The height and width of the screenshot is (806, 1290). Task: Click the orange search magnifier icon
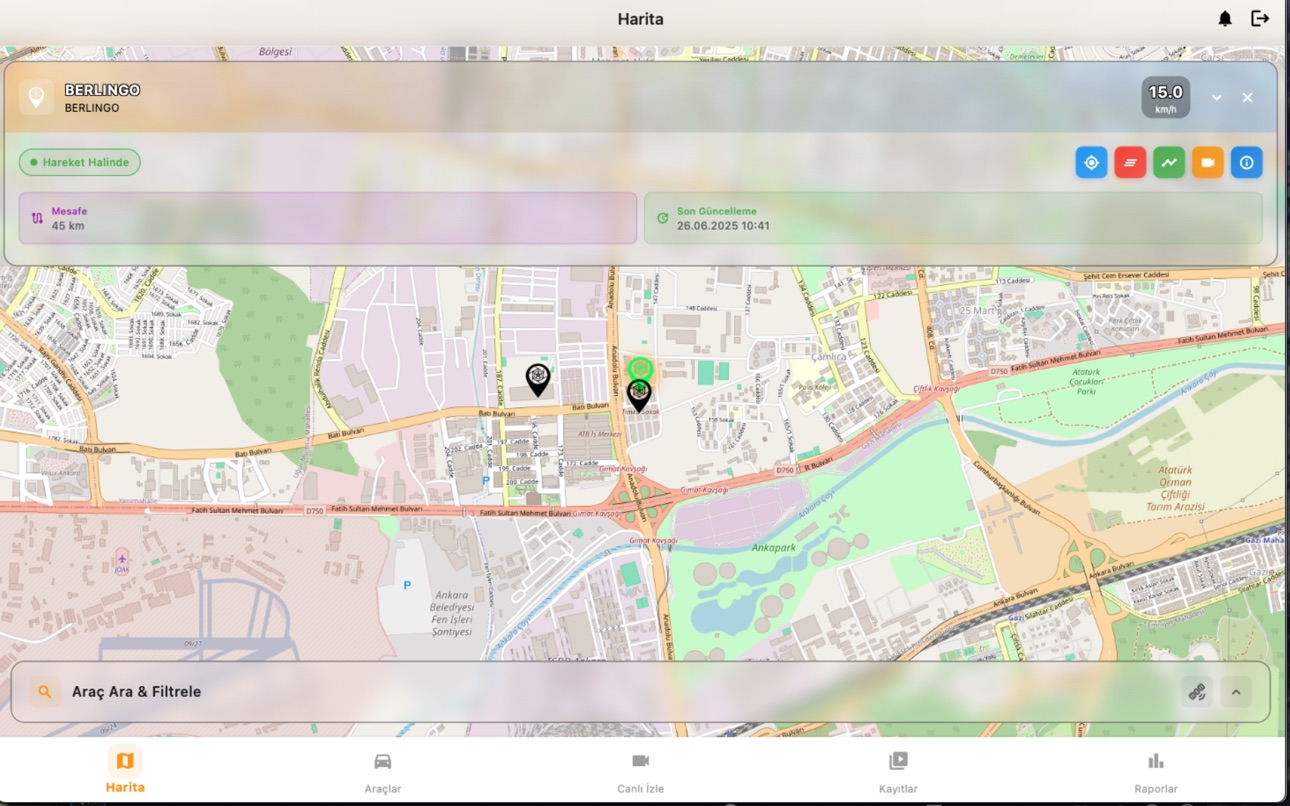[44, 692]
